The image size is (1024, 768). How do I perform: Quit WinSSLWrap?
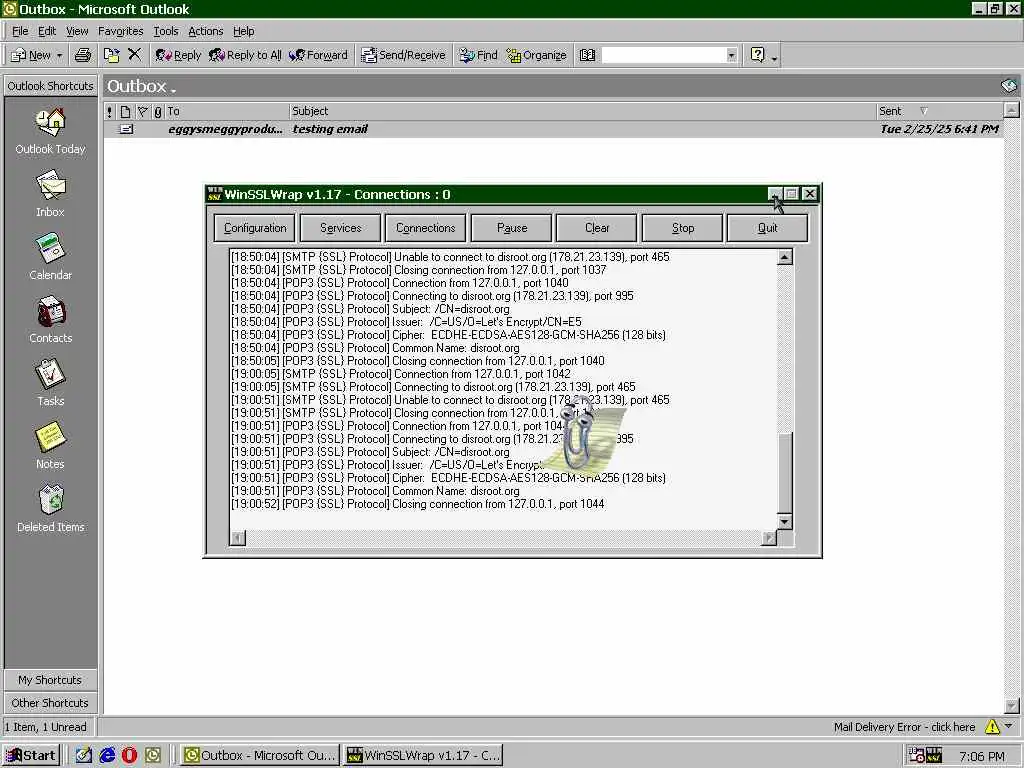(x=767, y=228)
